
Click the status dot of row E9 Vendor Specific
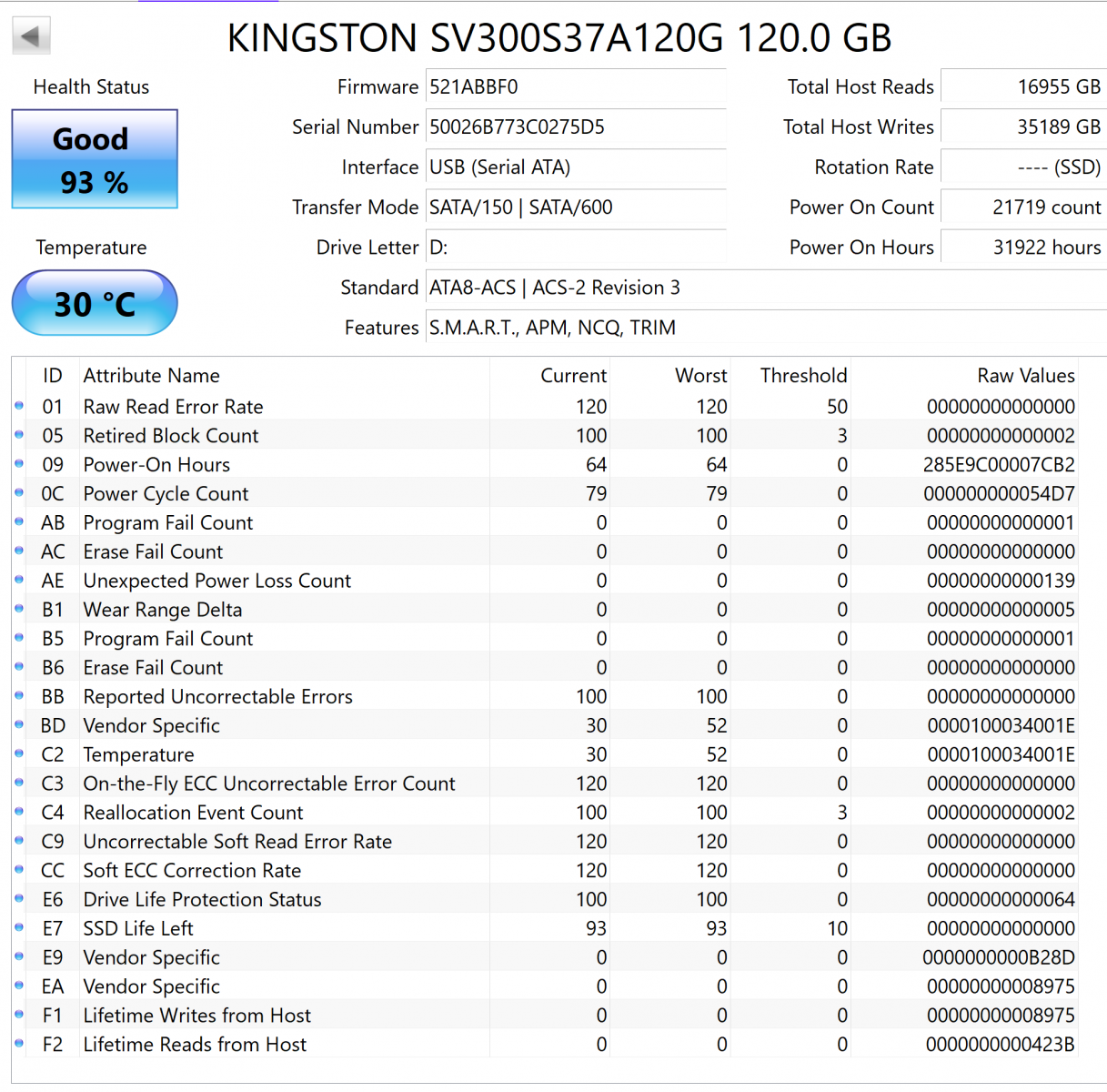pyautogui.click(x=19, y=957)
